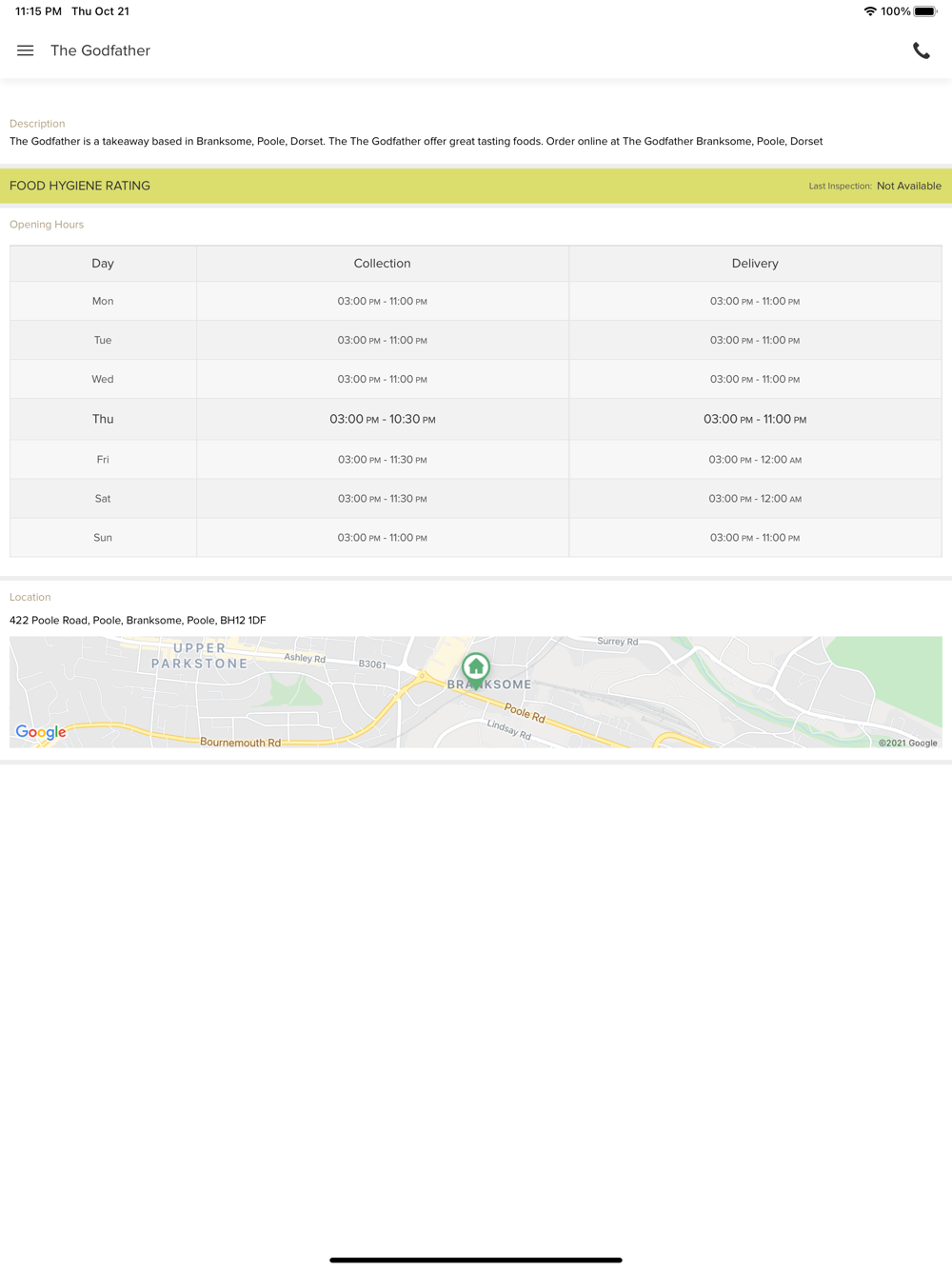Select the Opening Hours heading

(47, 225)
